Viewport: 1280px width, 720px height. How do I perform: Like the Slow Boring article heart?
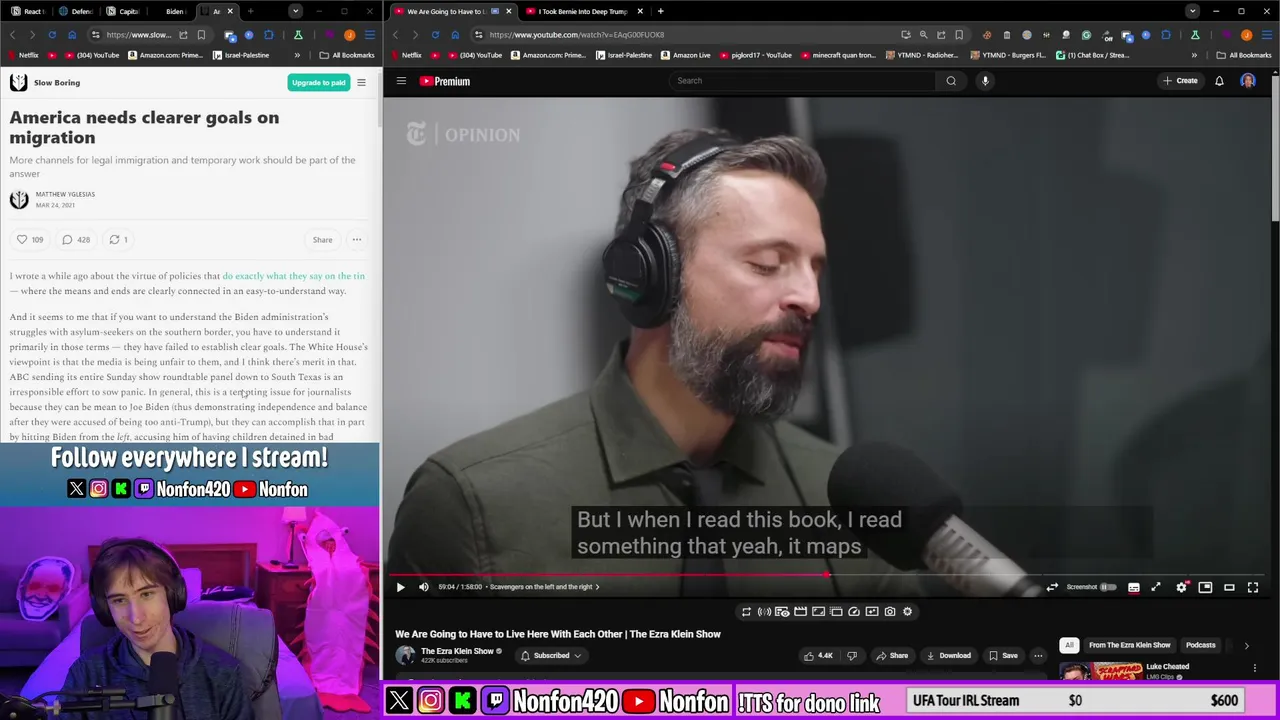pyautogui.click(x=29, y=240)
